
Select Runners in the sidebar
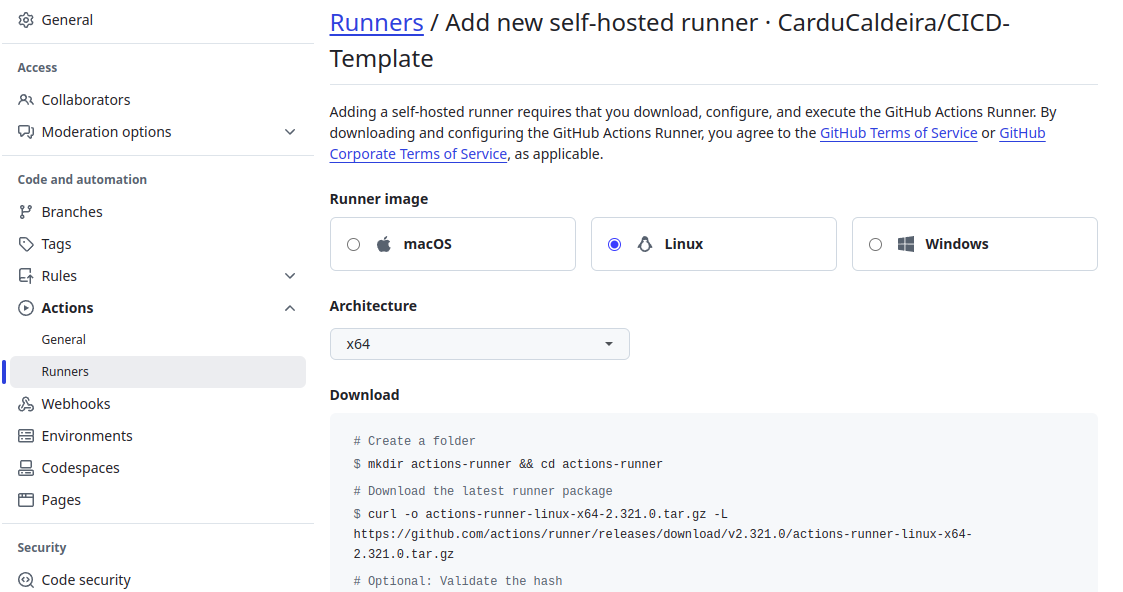pos(158,372)
